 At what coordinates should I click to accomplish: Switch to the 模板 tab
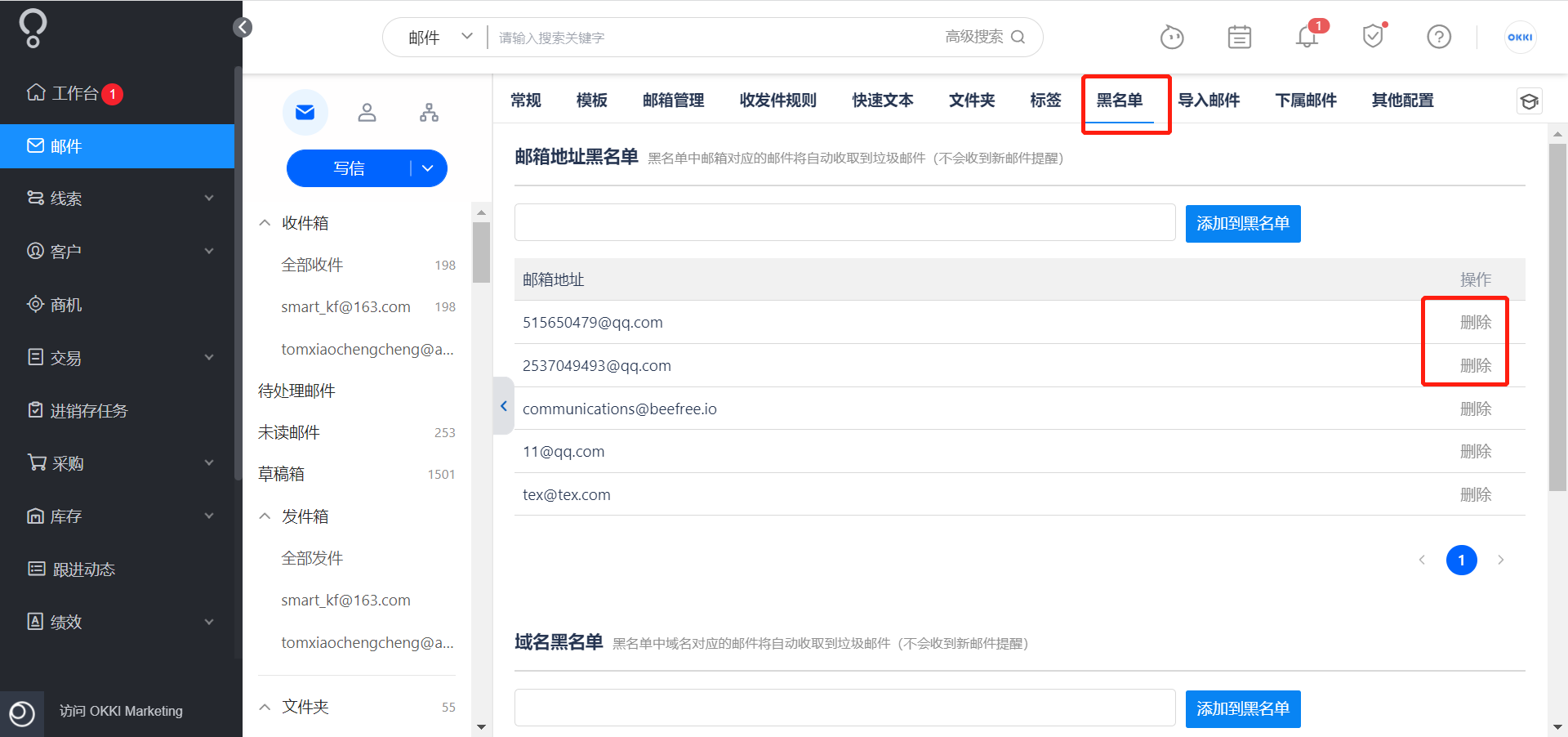tap(591, 100)
